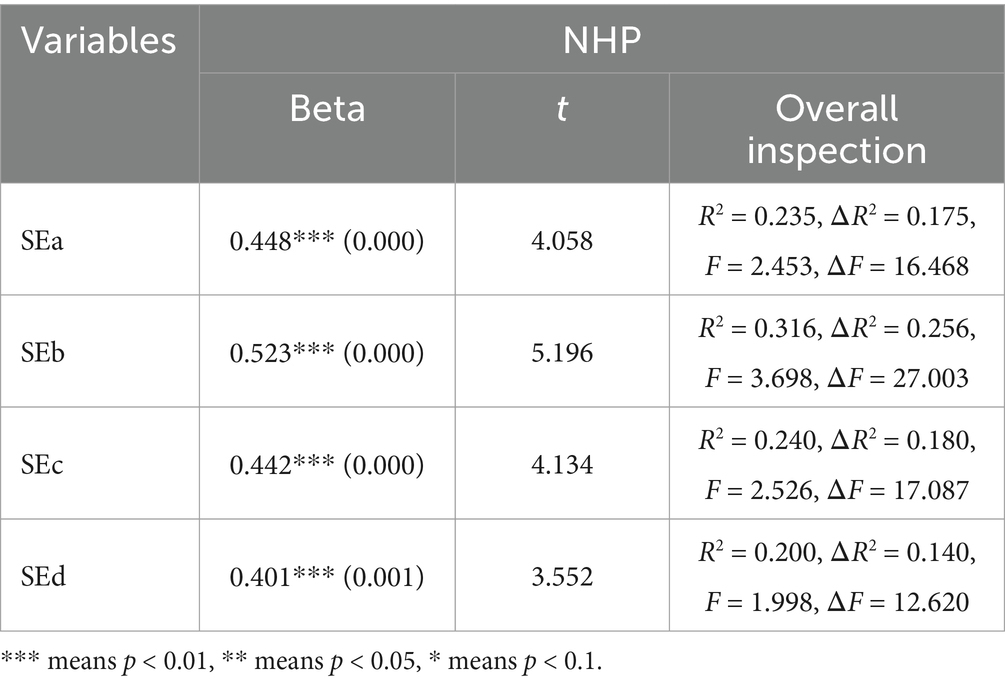Click the italic t column header
Screen dimensions: 1005x685
pos(561,108)
